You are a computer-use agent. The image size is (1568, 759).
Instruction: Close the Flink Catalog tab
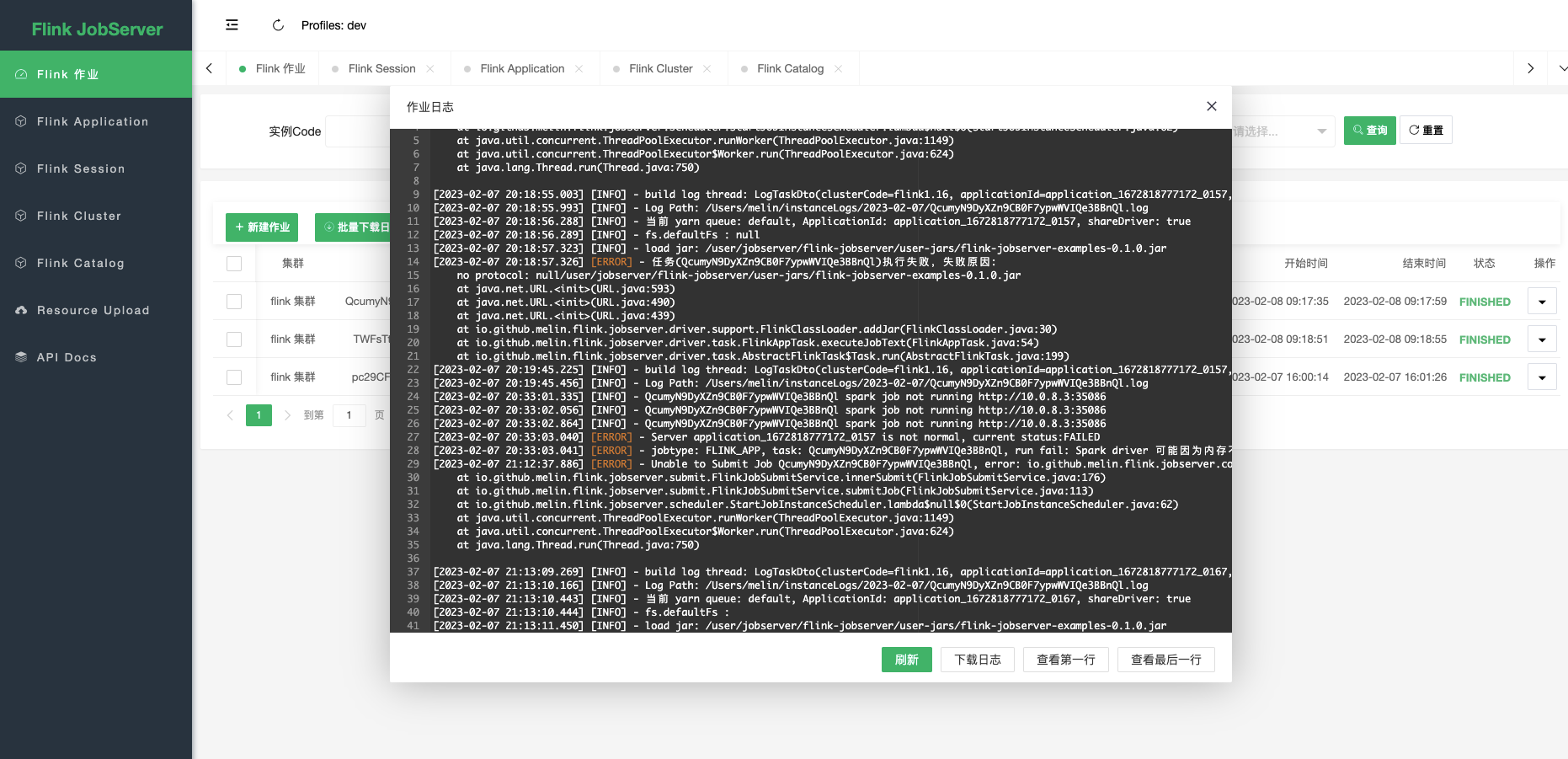(839, 69)
